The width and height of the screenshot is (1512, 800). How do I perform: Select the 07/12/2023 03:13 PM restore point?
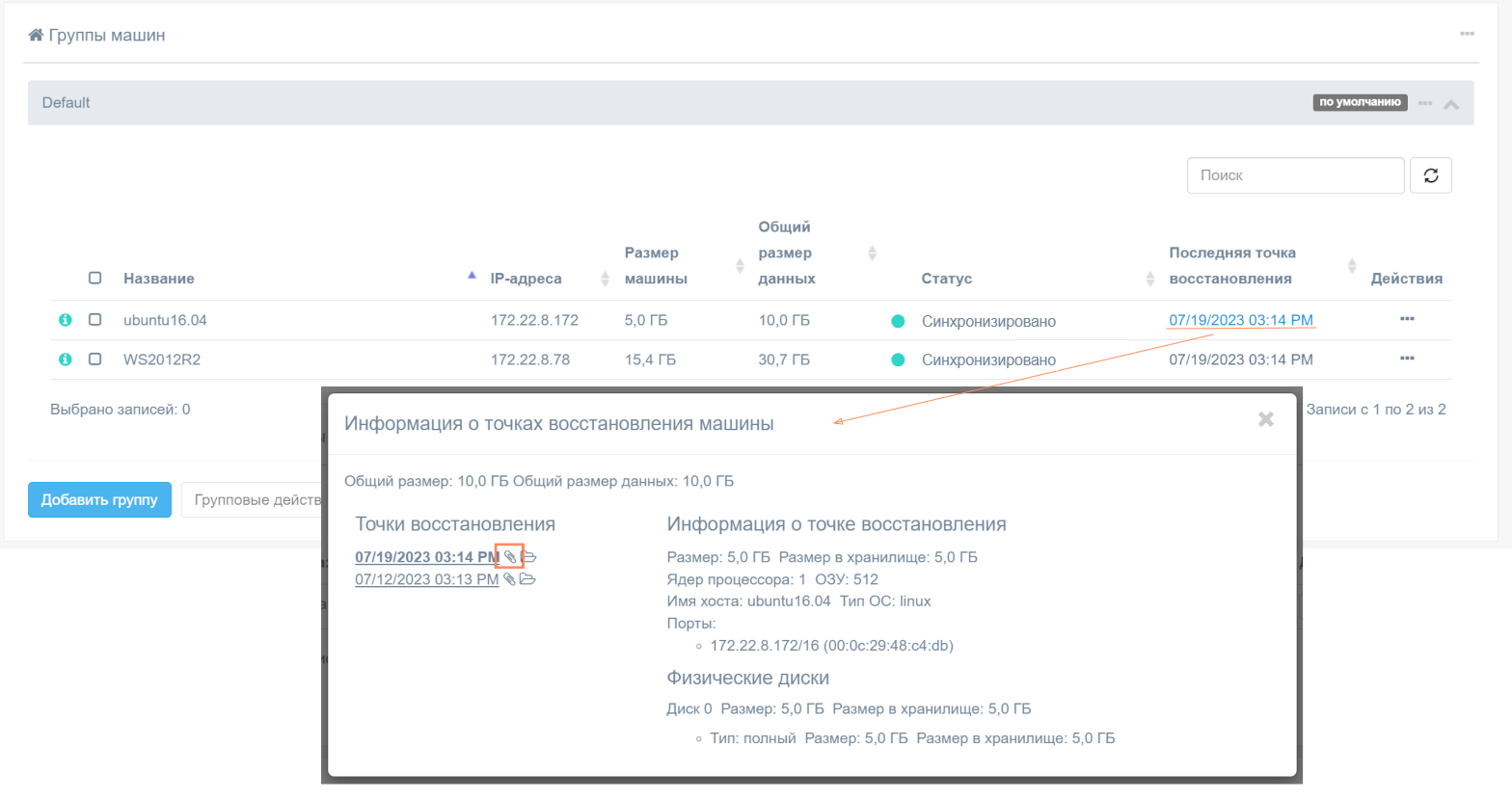pyautogui.click(x=426, y=579)
